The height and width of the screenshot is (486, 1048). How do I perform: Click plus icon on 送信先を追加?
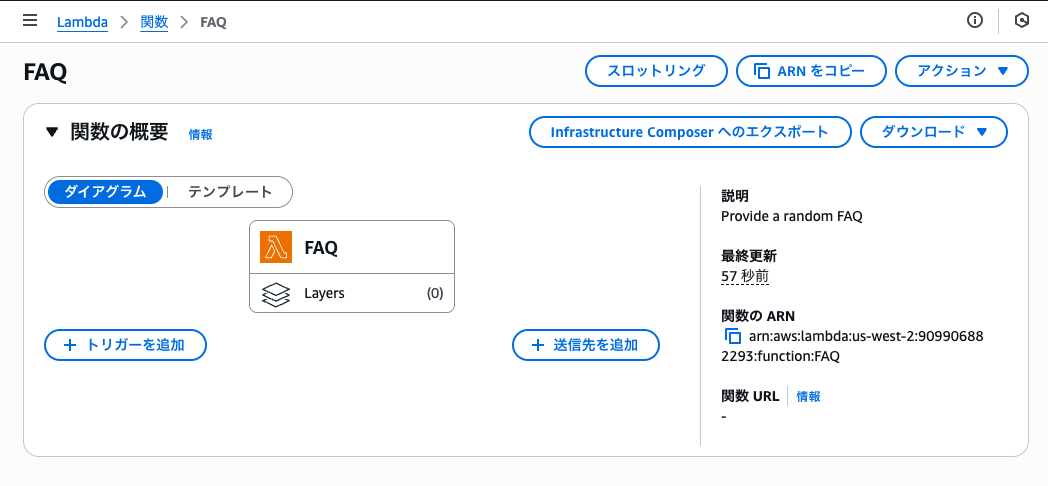538,345
